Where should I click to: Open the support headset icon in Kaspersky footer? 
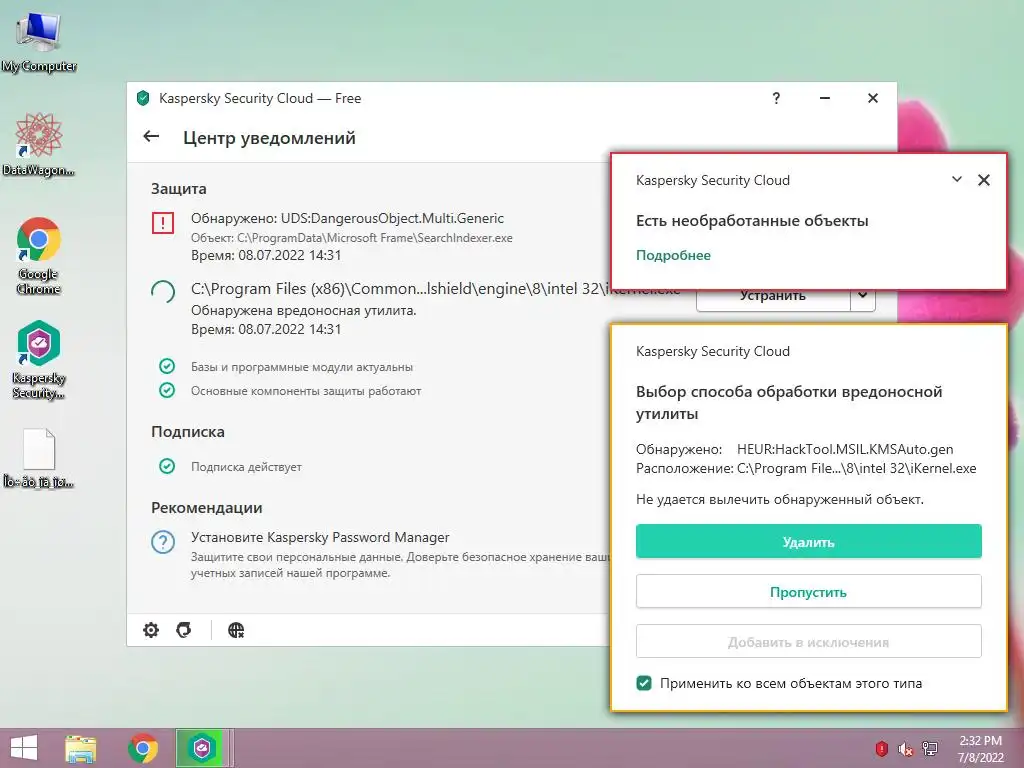pos(184,630)
